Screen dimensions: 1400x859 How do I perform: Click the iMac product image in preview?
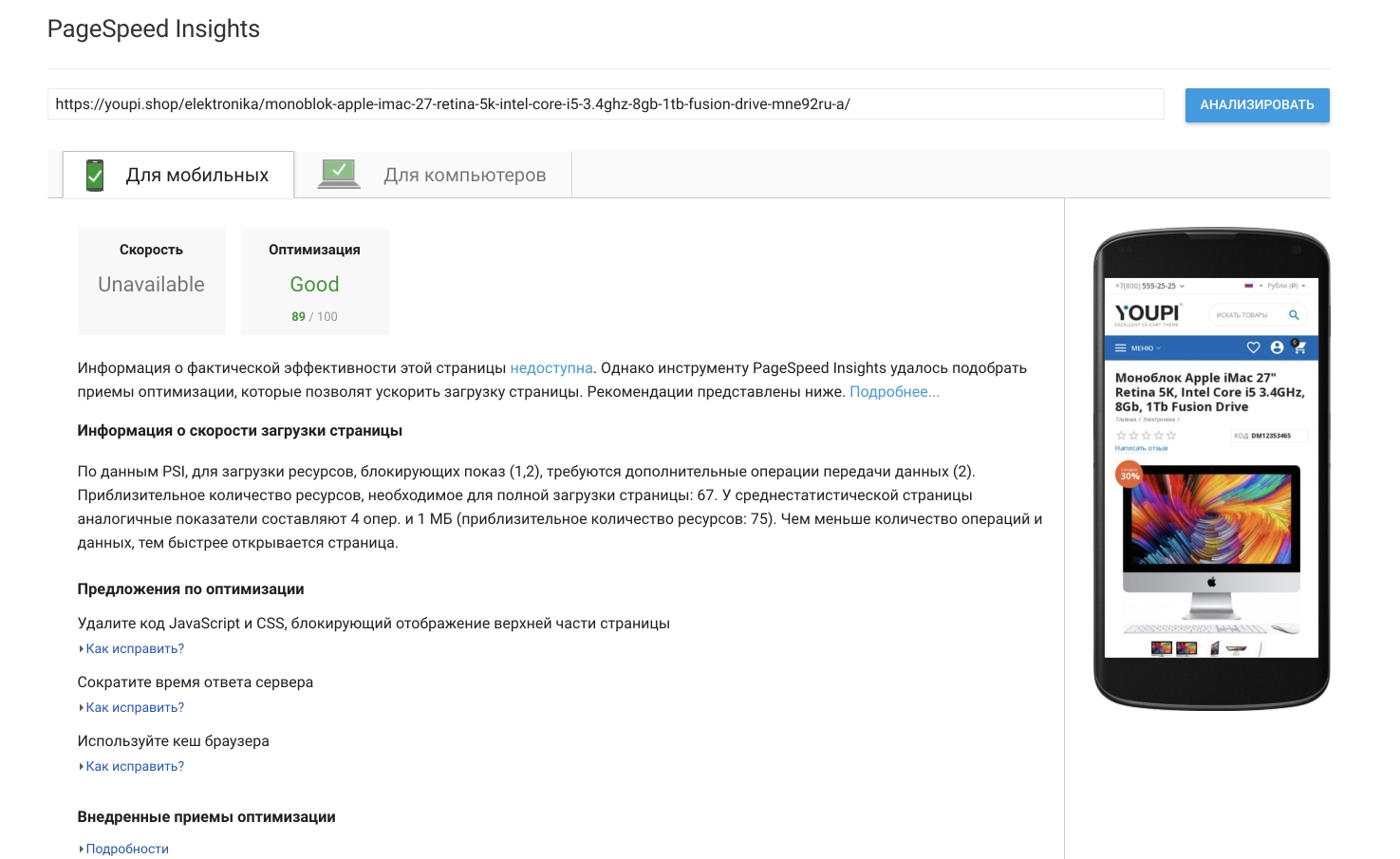click(x=1211, y=551)
